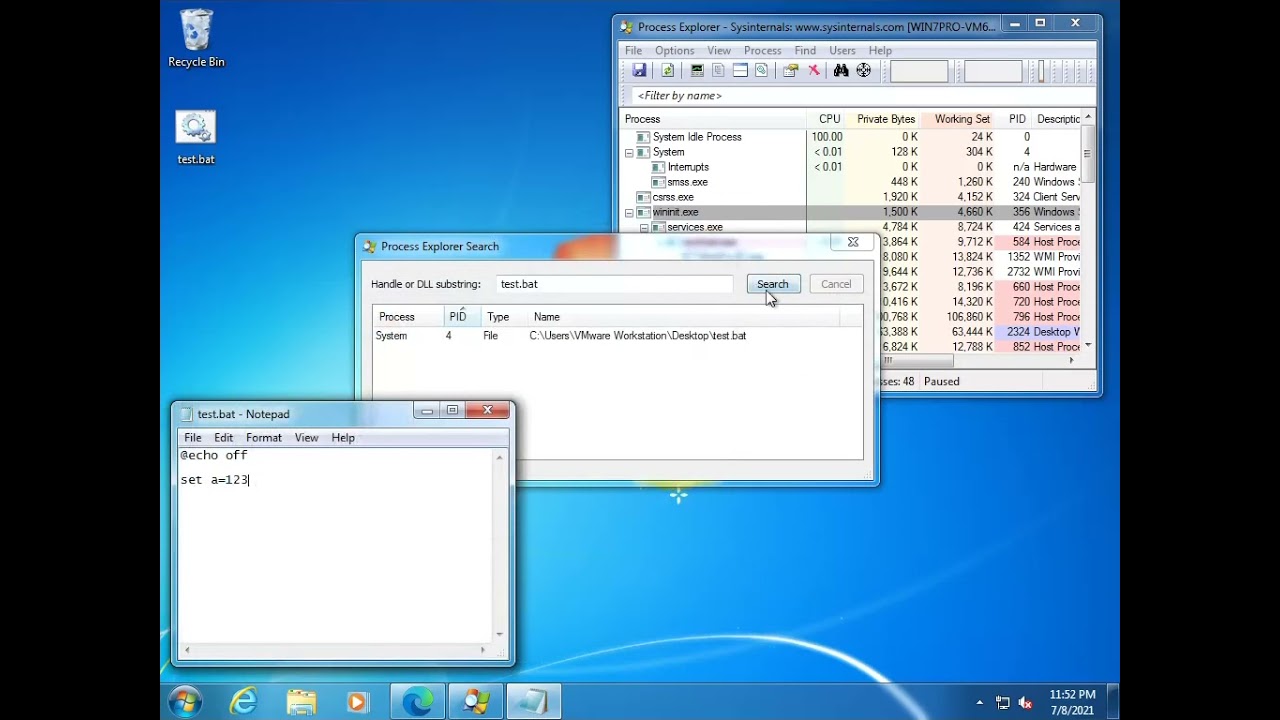
Task: Sort search results by Type column
Action: [x=503, y=317]
